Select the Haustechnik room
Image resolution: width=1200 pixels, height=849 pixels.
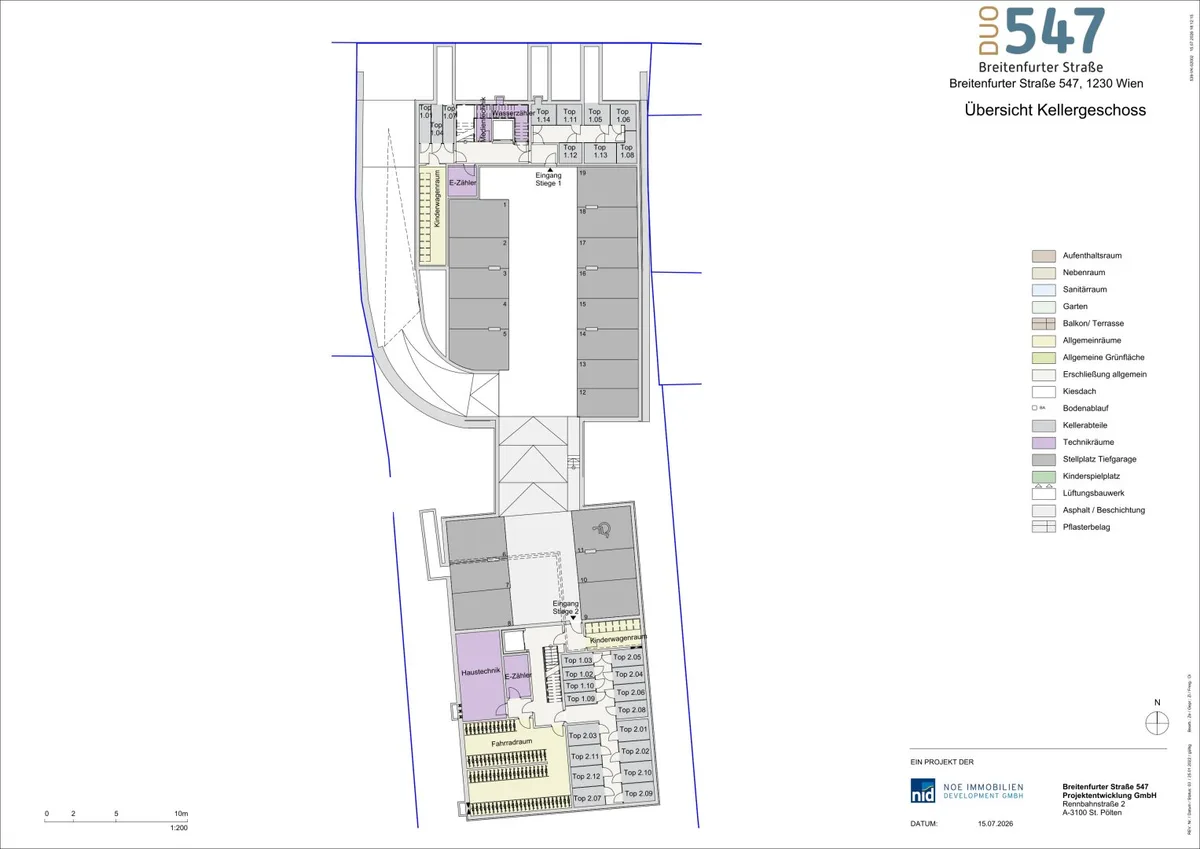(479, 673)
